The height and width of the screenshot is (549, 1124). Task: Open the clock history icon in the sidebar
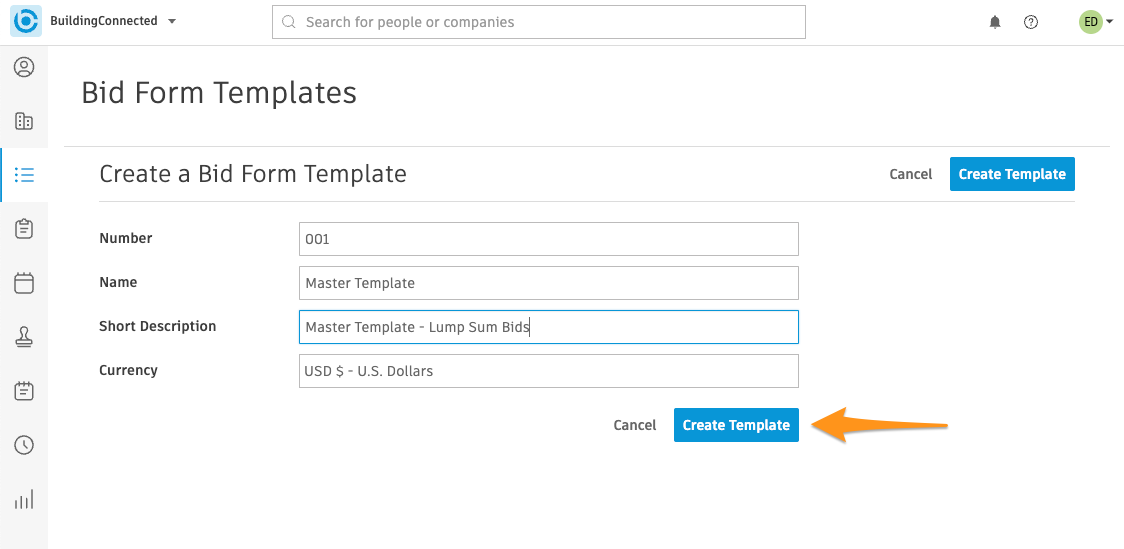[24, 445]
